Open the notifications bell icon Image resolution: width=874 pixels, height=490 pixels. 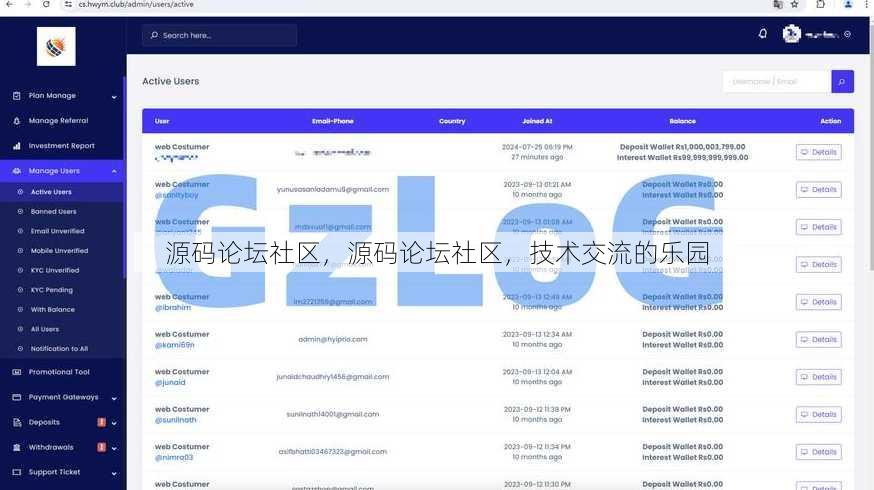pyautogui.click(x=763, y=34)
